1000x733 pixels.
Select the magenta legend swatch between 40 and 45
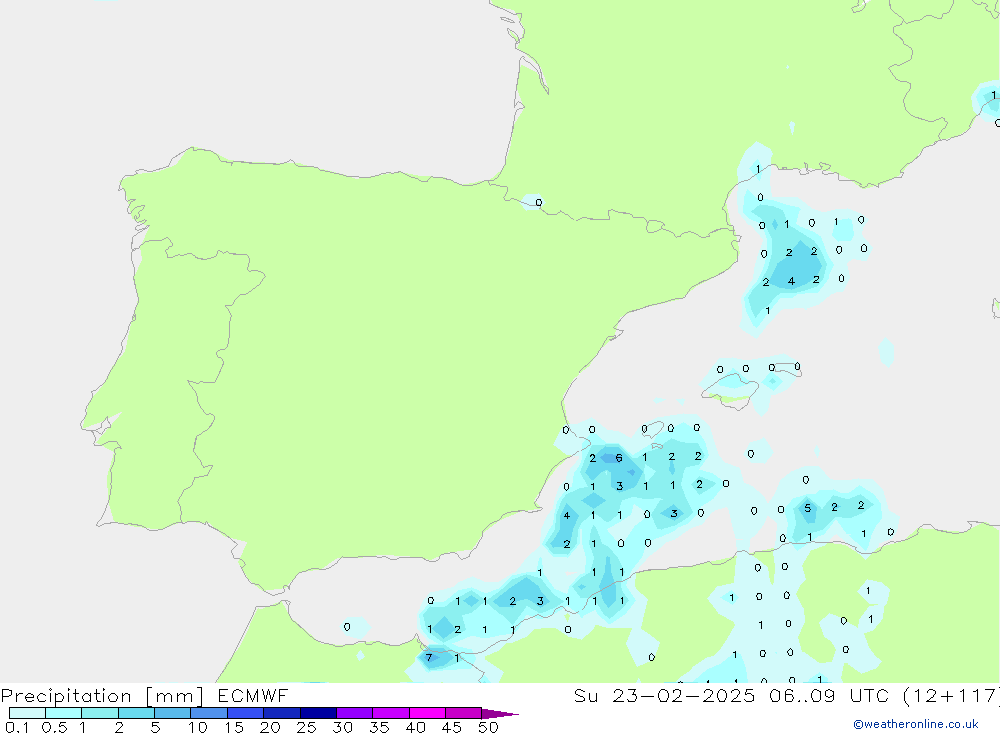coord(427,713)
